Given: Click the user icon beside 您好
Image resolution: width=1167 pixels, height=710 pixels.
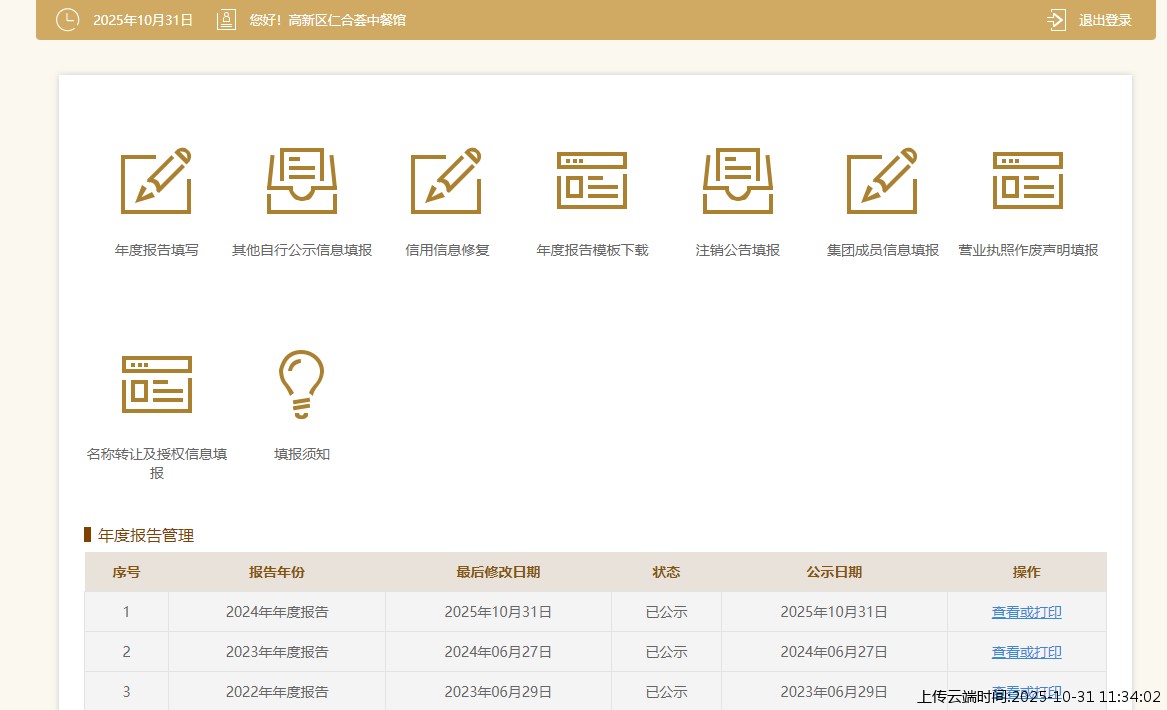Looking at the screenshot, I should [226, 20].
